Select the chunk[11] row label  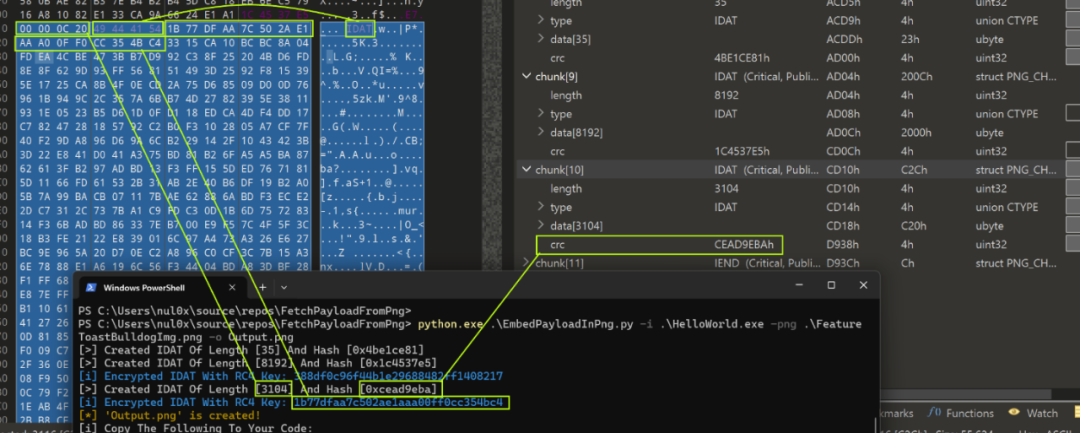point(561,262)
